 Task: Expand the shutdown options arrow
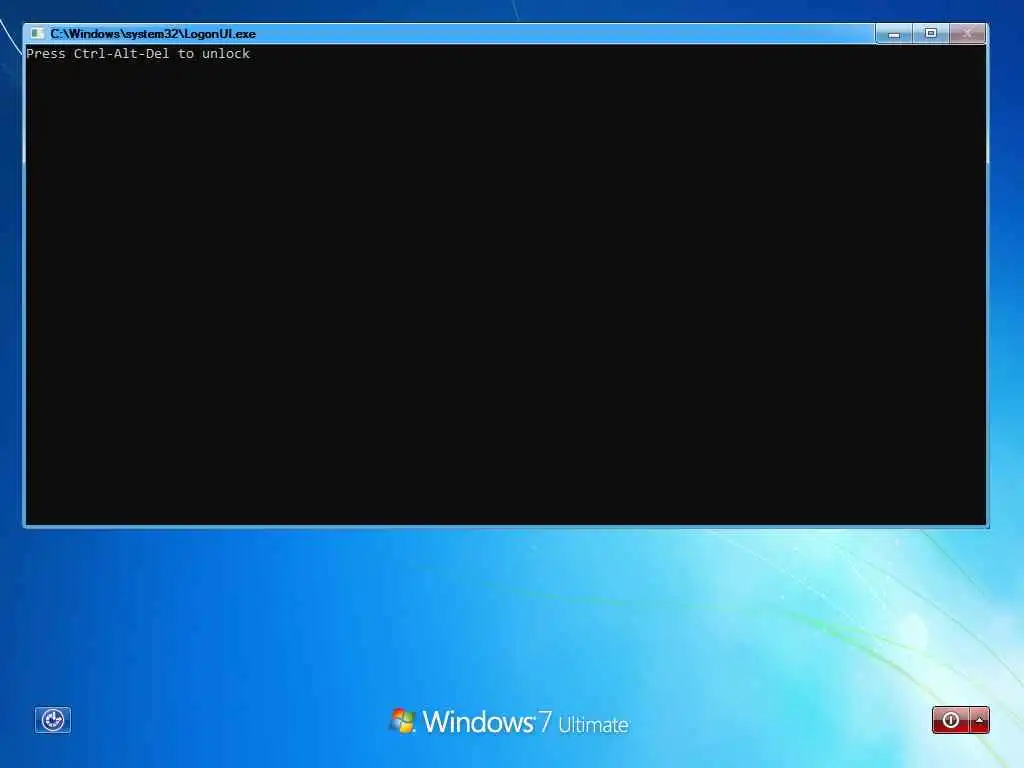click(980, 720)
